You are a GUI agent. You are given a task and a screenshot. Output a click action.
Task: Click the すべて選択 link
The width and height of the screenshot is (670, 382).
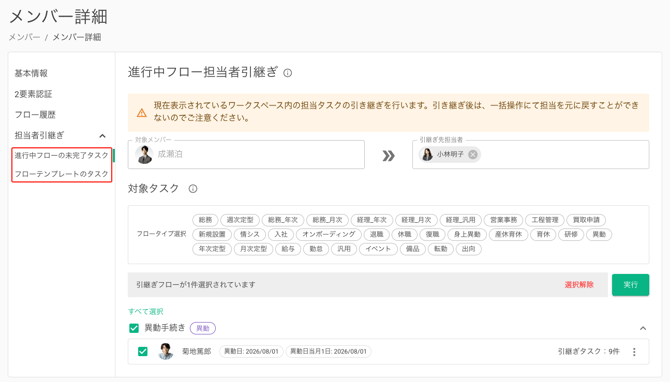coord(146,311)
